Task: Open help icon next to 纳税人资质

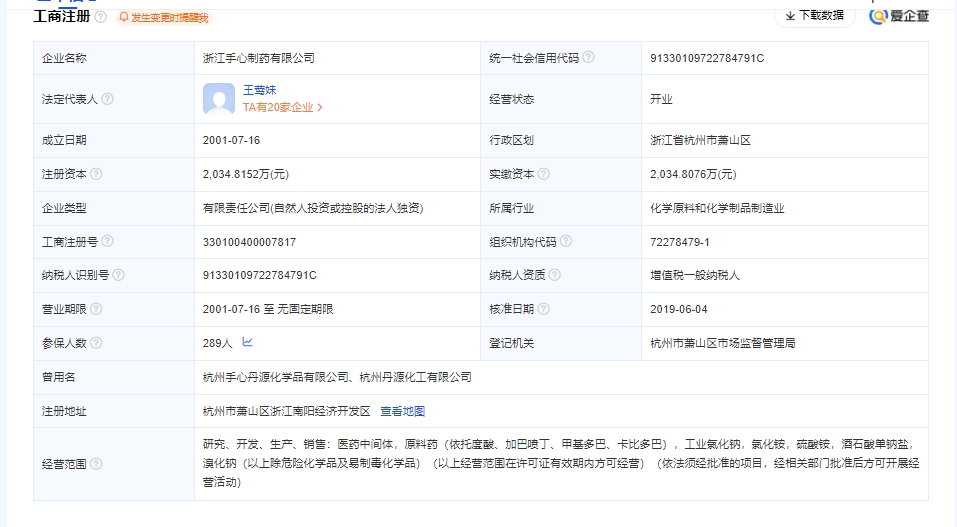Action: (554, 275)
